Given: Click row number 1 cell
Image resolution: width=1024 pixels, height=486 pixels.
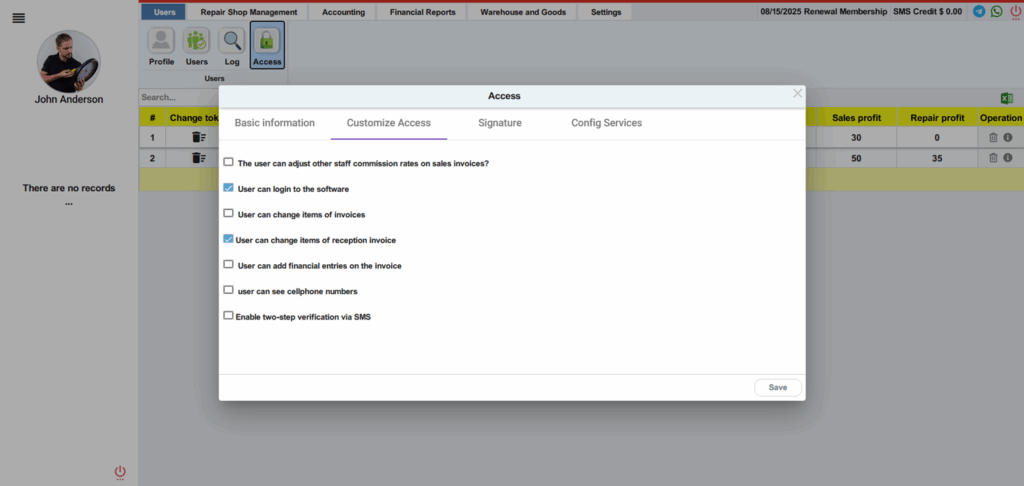Looking at the screenshot, I should (152, 138).
